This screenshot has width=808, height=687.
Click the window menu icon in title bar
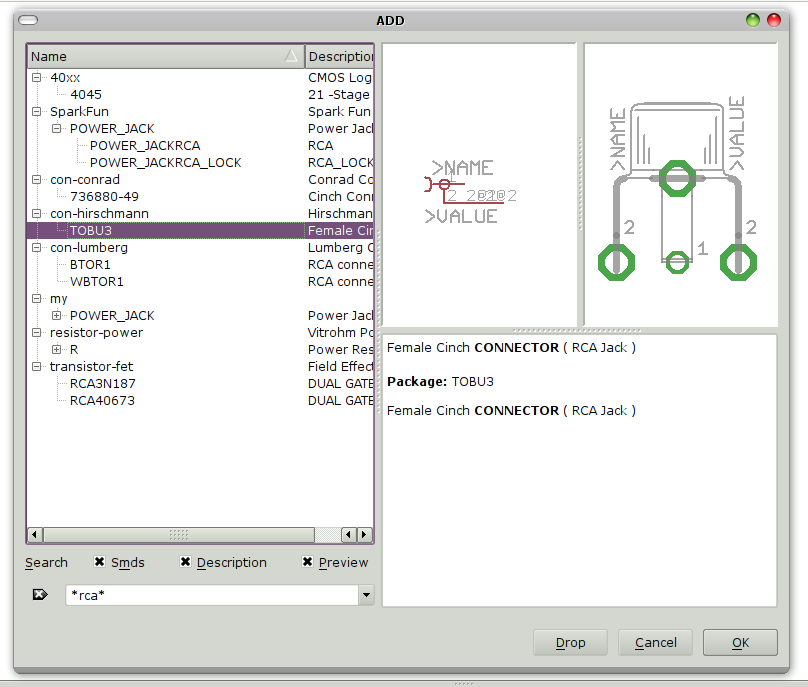coord(29,20)
